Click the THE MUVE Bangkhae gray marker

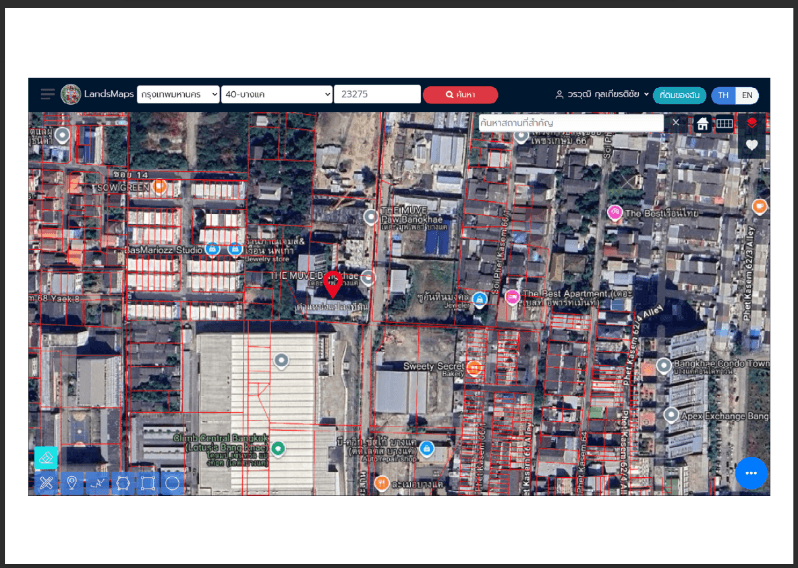point(367,278)
